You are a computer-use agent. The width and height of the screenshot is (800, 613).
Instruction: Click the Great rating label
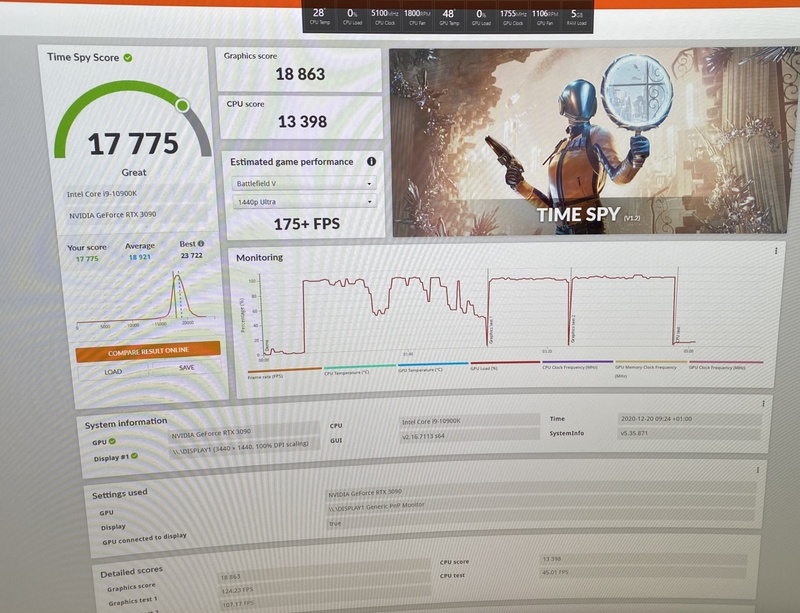point(134,173)
